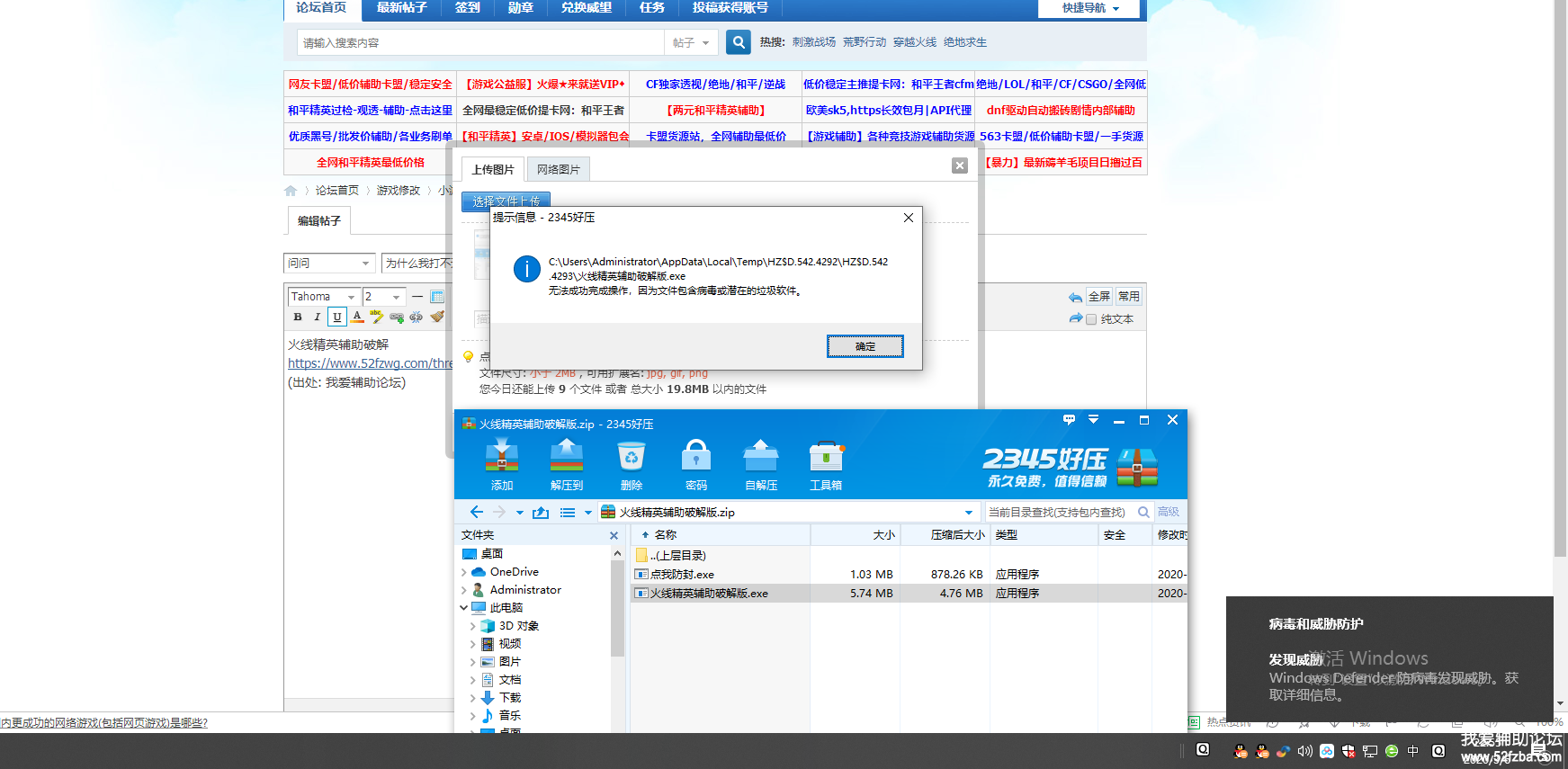Click the Bold button in post editor
This screenshot has width=1568, height=769.
(298, 317)
